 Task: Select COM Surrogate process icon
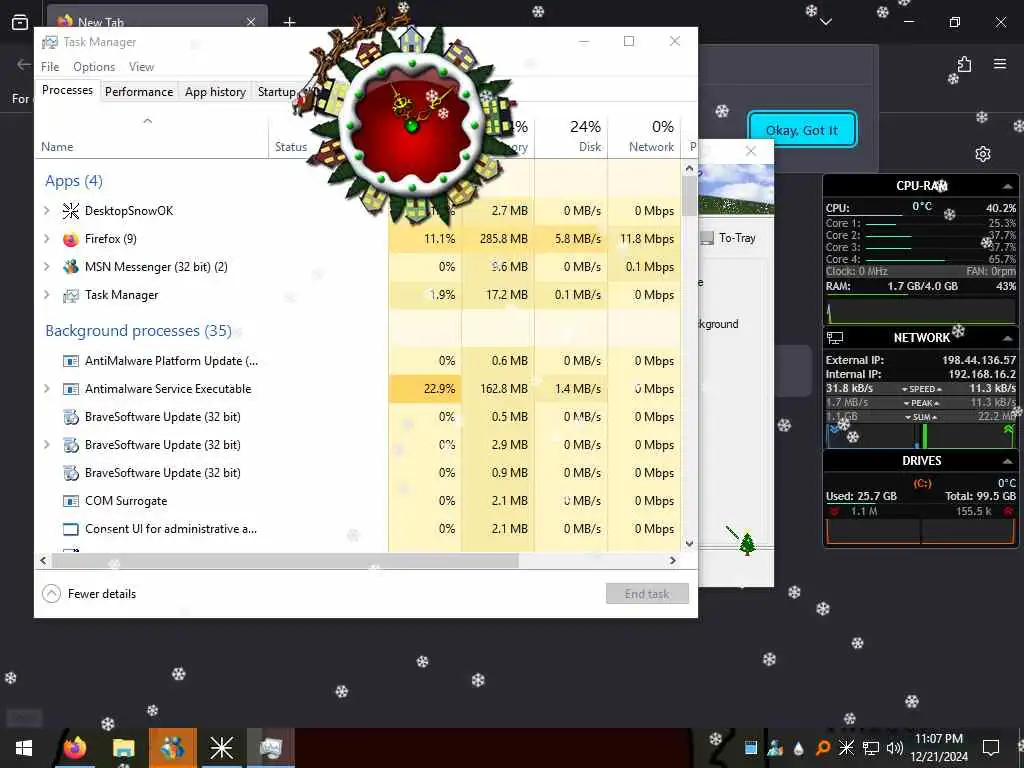click(71, 502)
